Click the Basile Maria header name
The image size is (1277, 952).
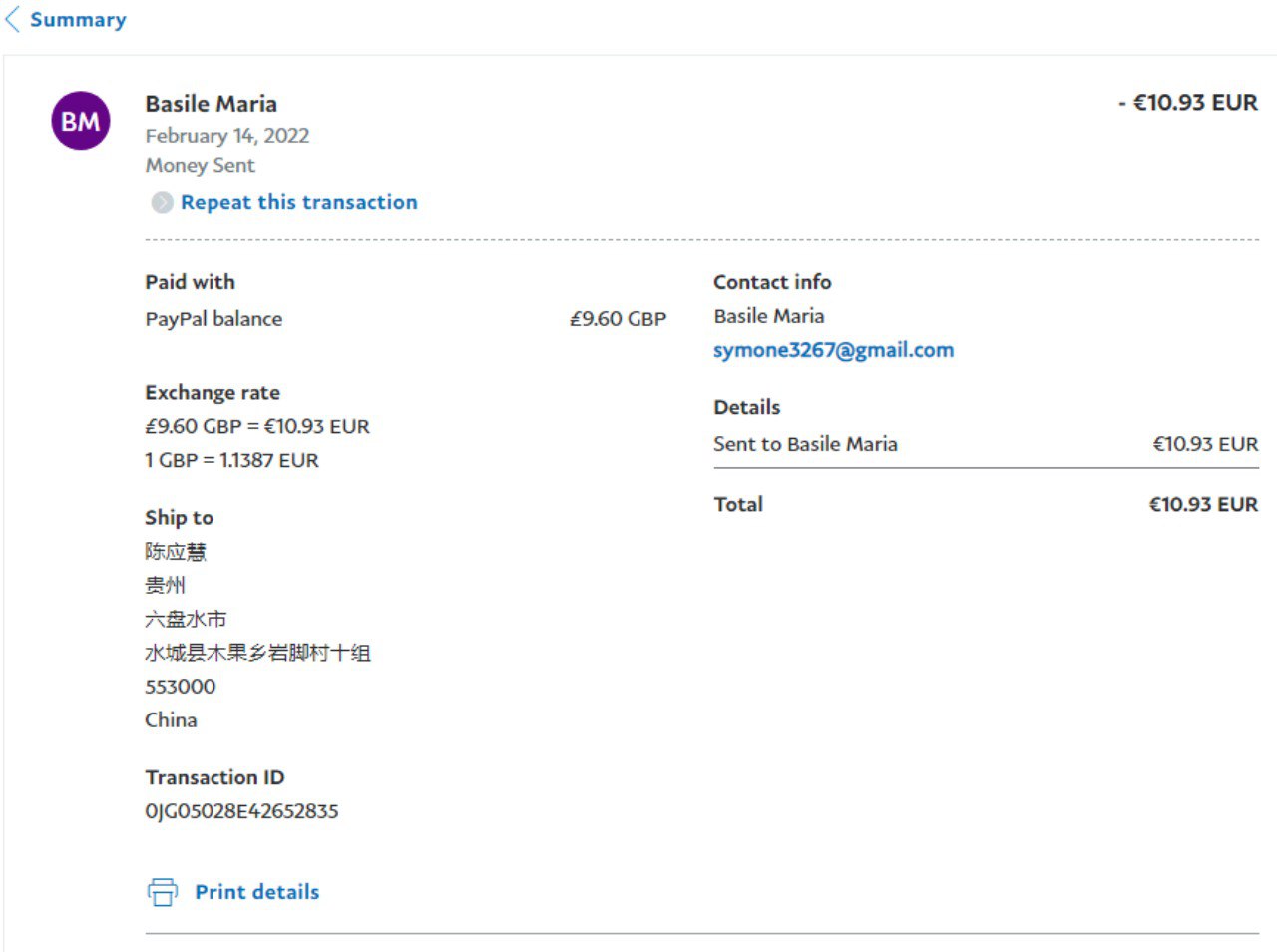[211, 104]
